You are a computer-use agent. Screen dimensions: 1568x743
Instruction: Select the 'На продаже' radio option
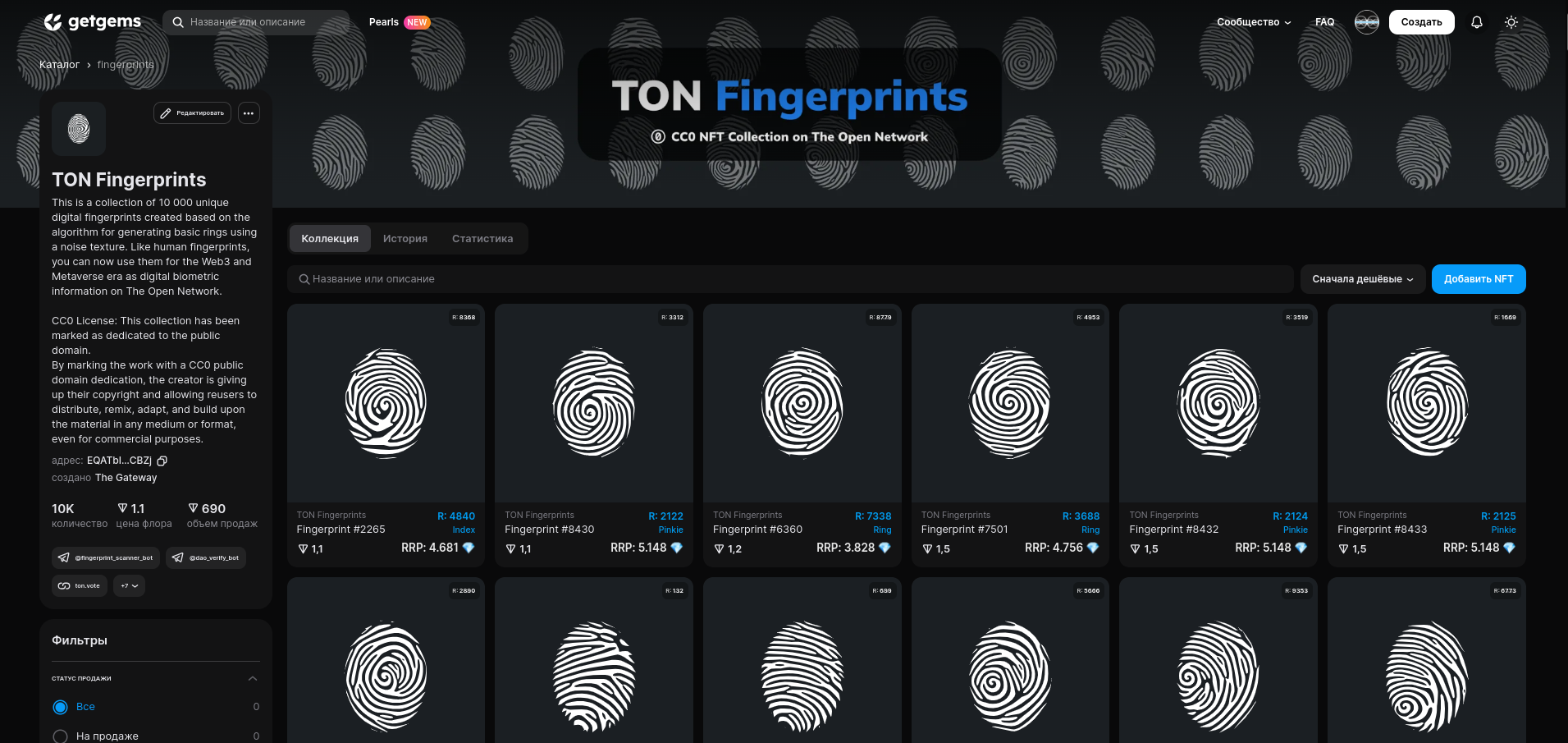(60, 736)
